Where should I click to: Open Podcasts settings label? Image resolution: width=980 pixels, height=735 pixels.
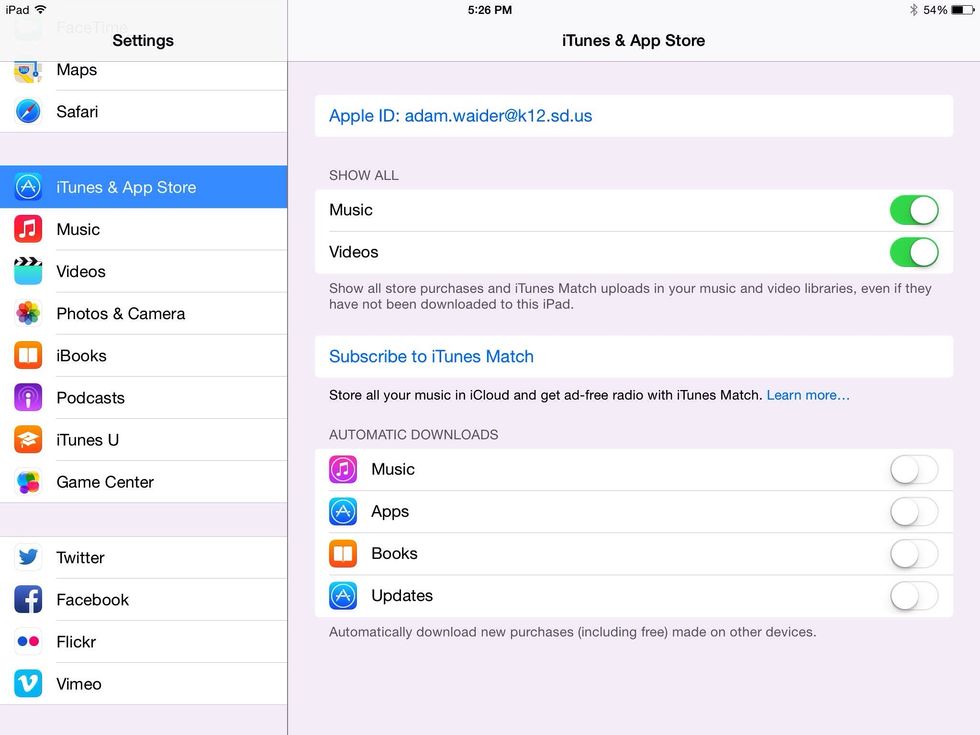(91, 398)
